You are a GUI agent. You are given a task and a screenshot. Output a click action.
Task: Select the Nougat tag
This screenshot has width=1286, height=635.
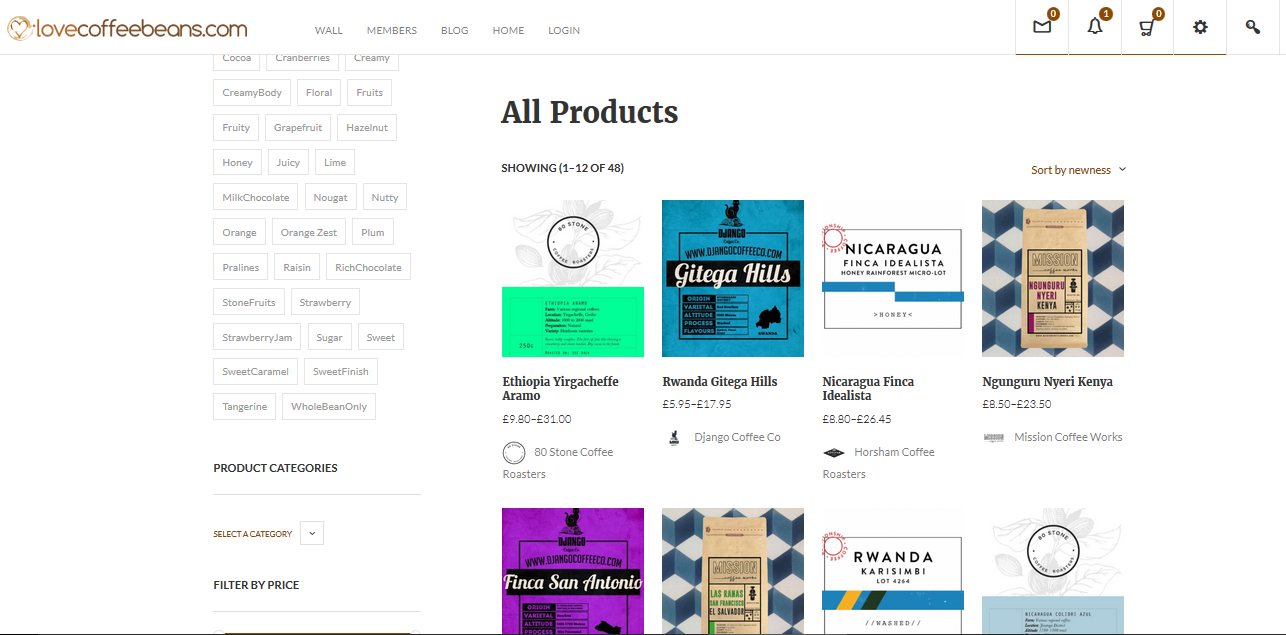(x=331, y=198)
